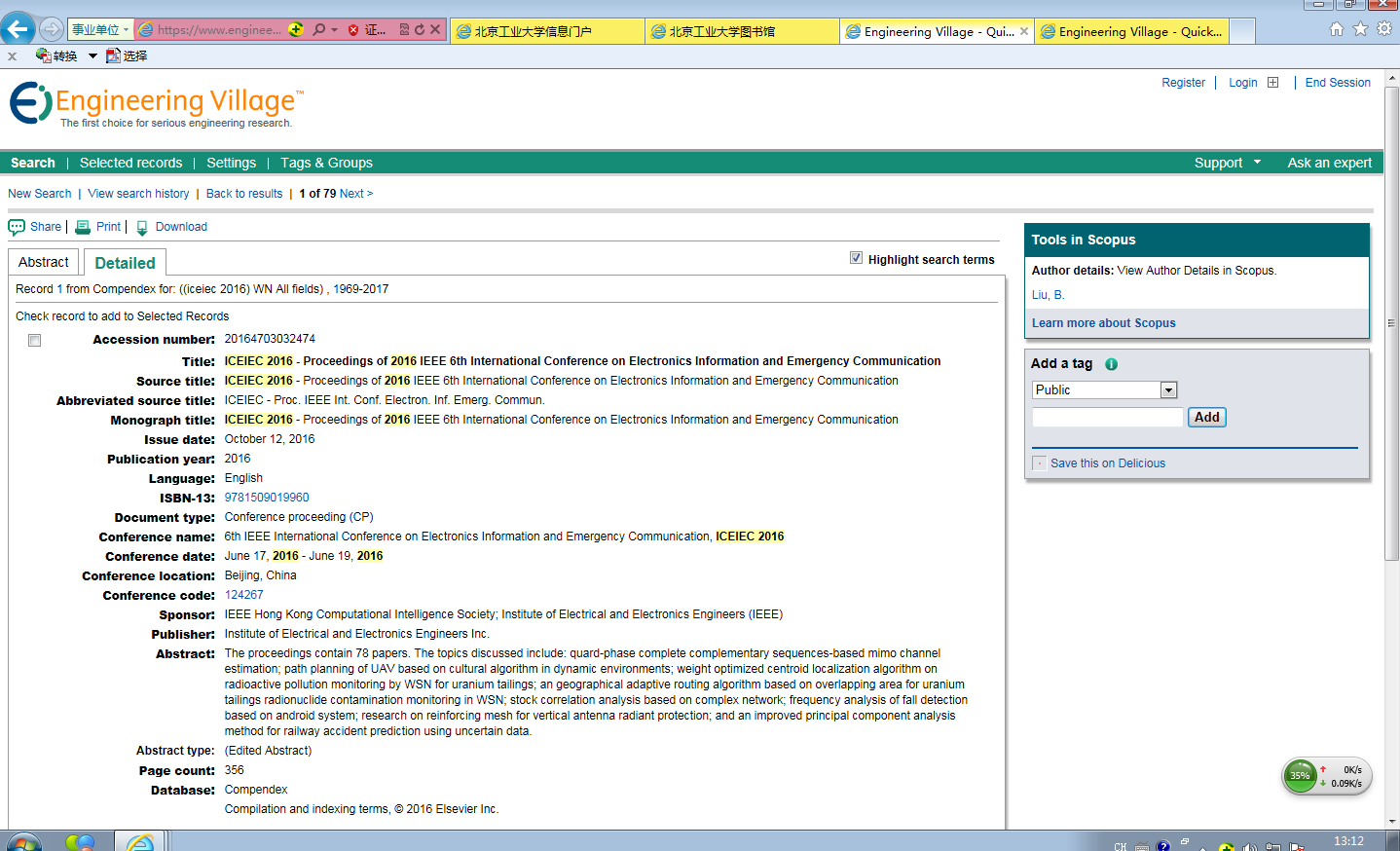Click Save this on Delicious
Image resolution: width=1400 pixels, height=851 pixels.
coord(1107,463)
